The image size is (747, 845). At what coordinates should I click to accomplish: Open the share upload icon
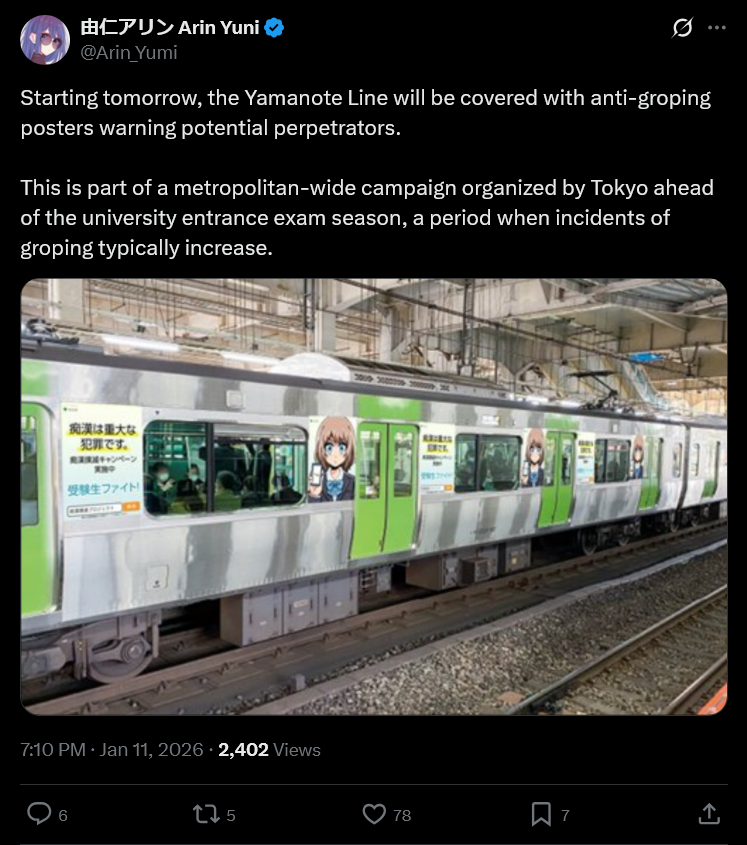[709, 814]
